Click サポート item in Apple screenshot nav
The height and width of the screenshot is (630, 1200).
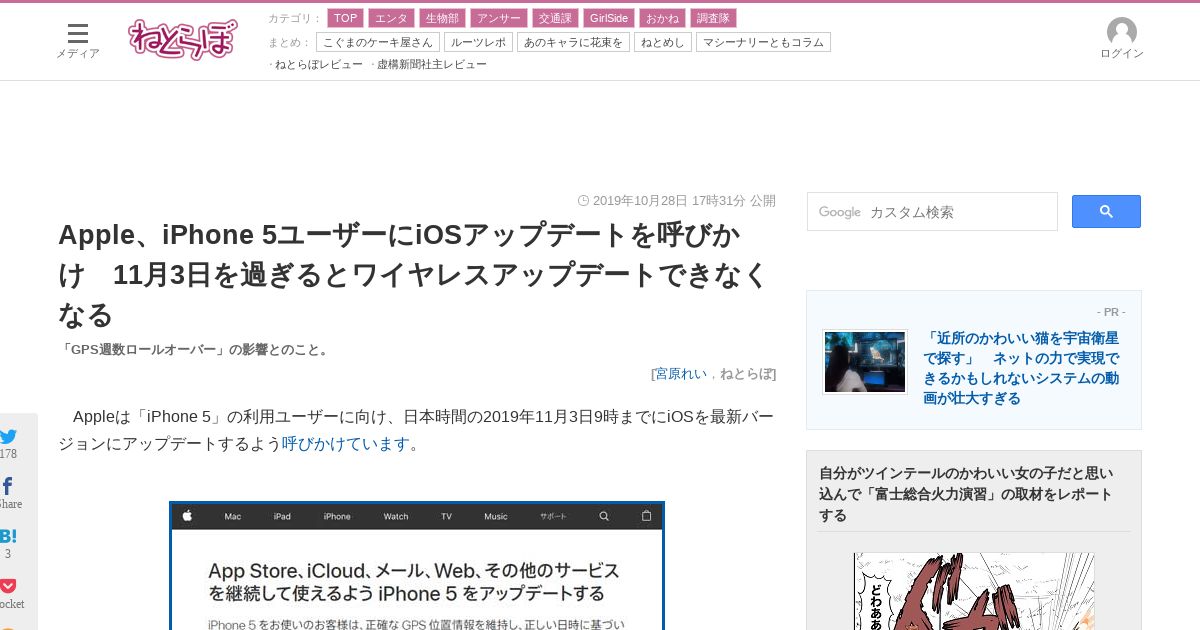click(x=553, y=517)
